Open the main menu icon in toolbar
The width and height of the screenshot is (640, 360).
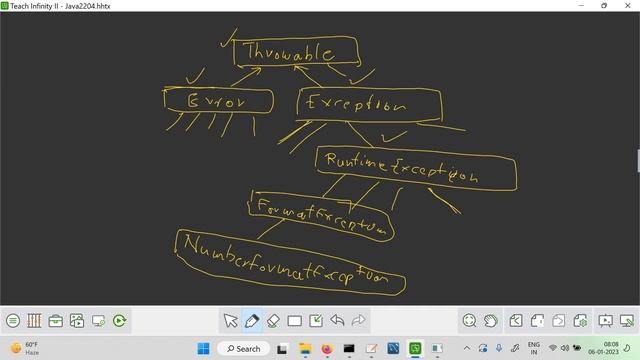pos(13,321)
